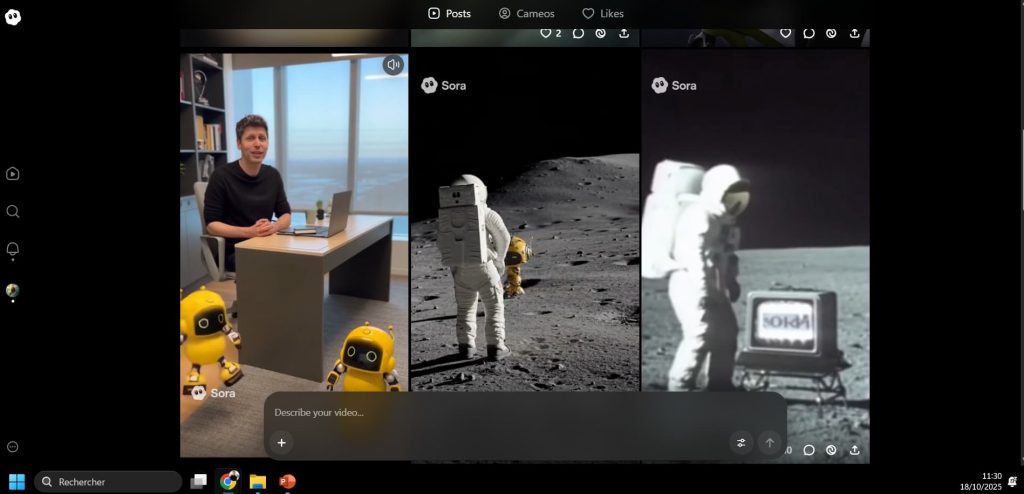Open video settings sliders in prompt box
1024x494 pixels.
pyautogui.click(x=741, y=443)
